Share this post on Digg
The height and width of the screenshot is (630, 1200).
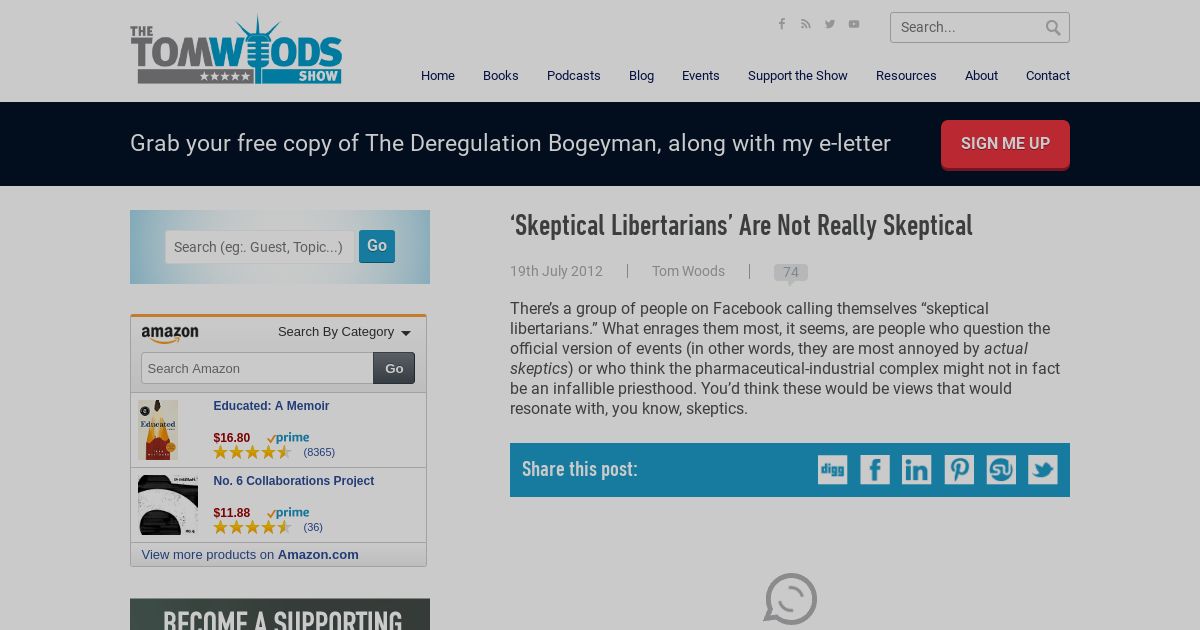(833, 469)
